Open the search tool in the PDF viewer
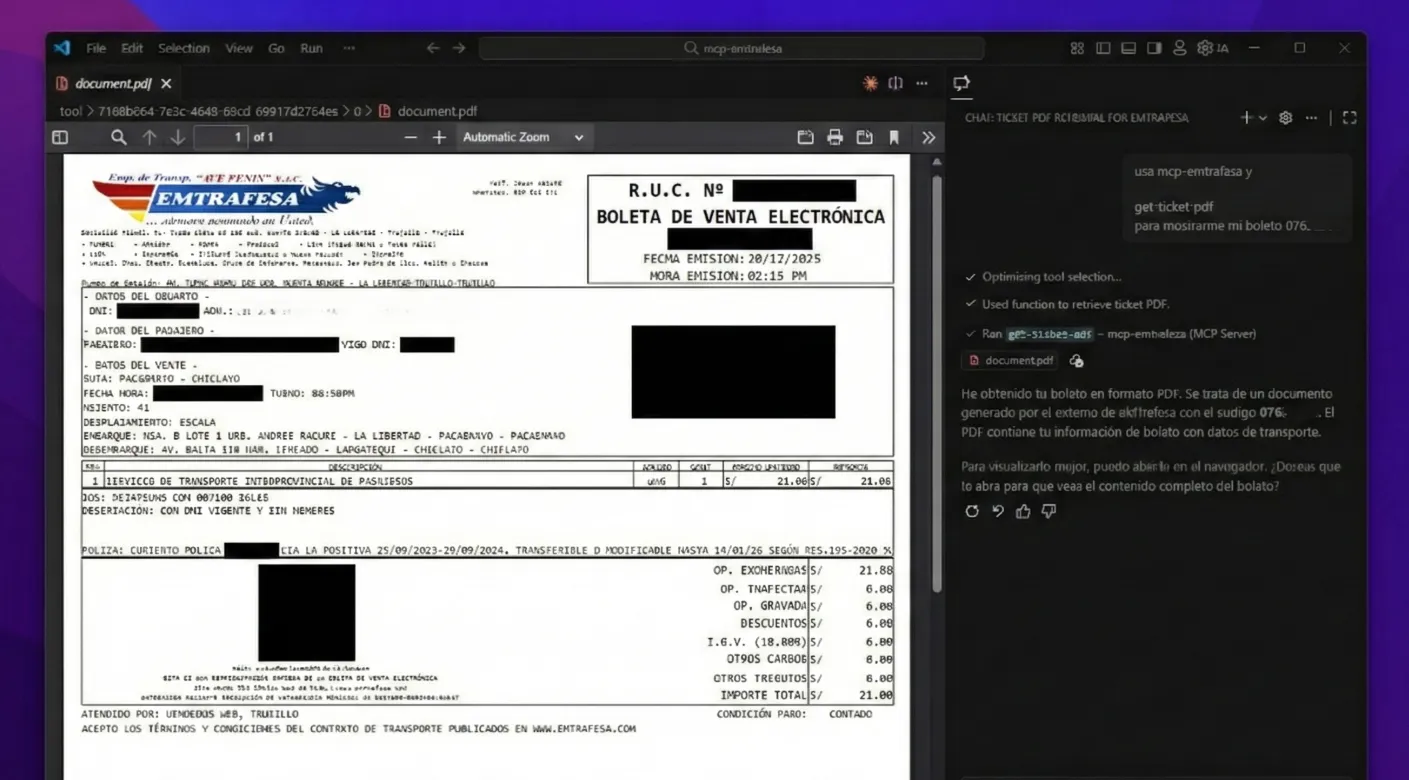This screenshot has width=1409, height=780. 118,137
